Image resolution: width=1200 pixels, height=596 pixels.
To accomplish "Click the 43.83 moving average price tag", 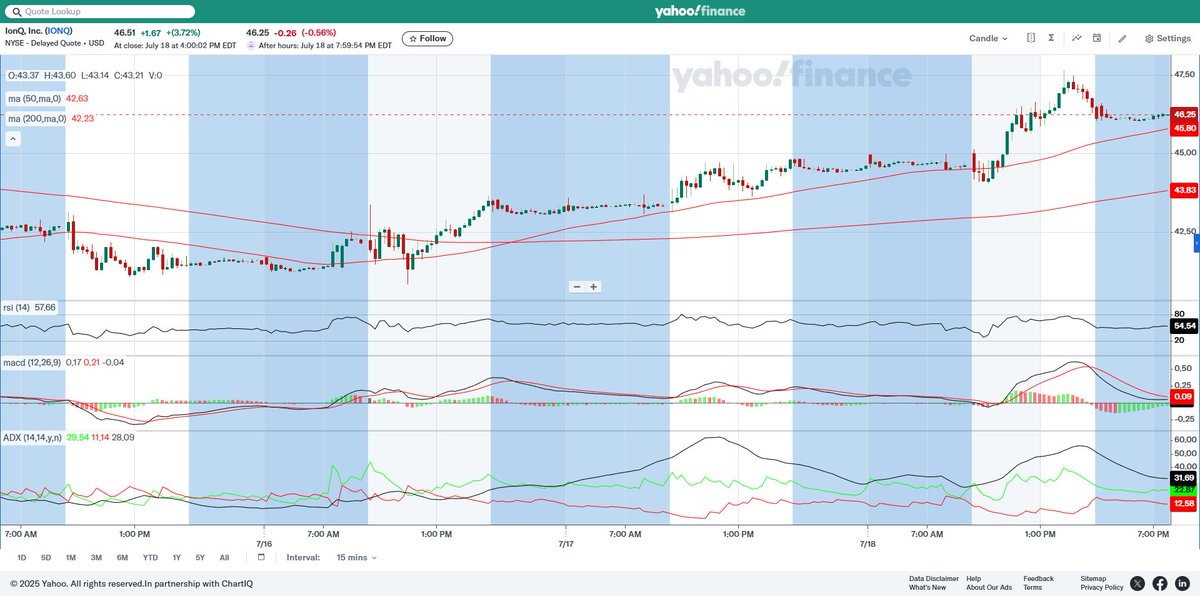I will pyautogui.click(x=1185, y=190).
